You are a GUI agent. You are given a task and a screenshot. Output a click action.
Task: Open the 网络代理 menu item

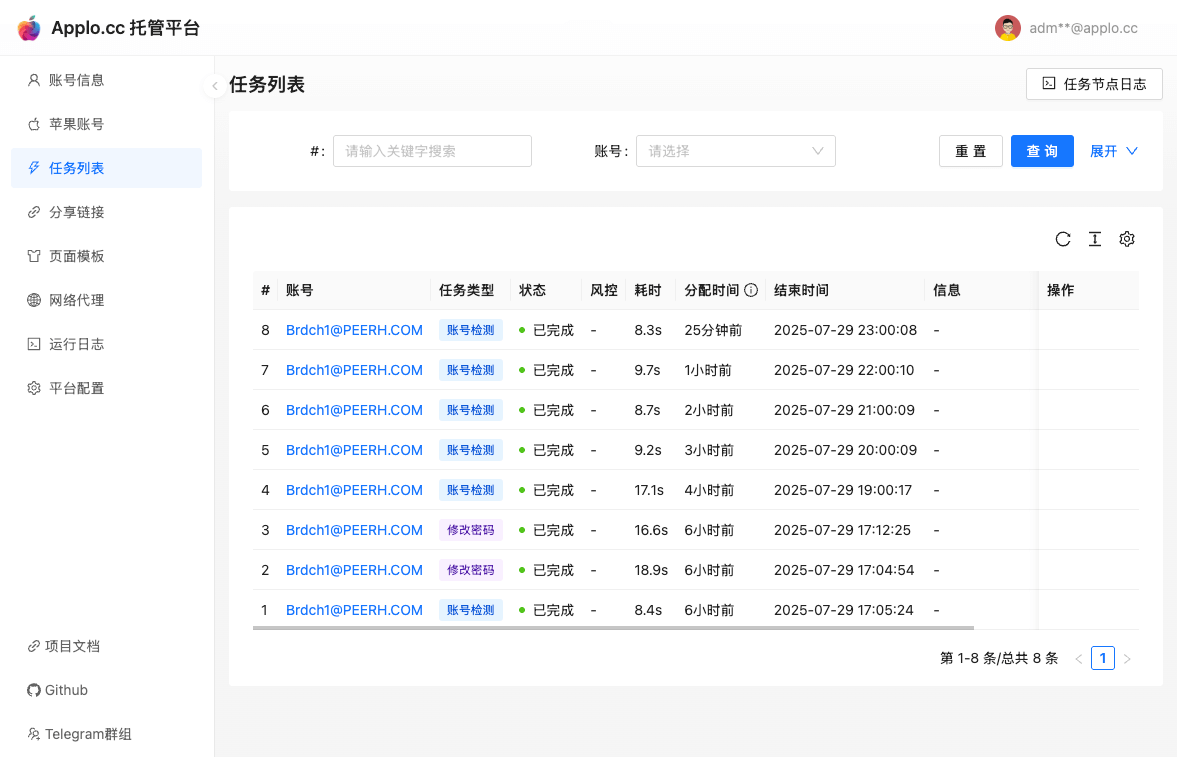click(x=77, y=300)
